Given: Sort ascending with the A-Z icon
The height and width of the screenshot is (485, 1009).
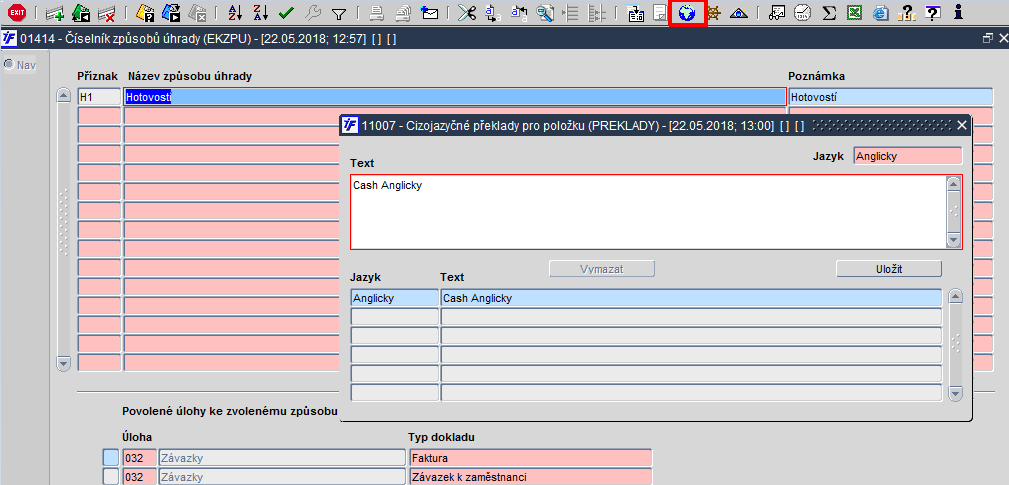Looking at the screenshot, I should tap(236, 13).
